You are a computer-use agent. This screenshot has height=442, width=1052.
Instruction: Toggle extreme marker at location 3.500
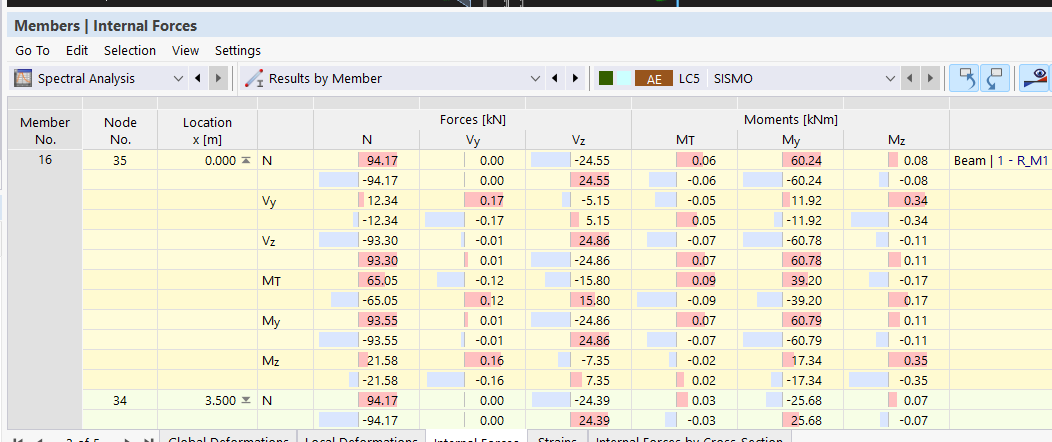tap(246, 401)
